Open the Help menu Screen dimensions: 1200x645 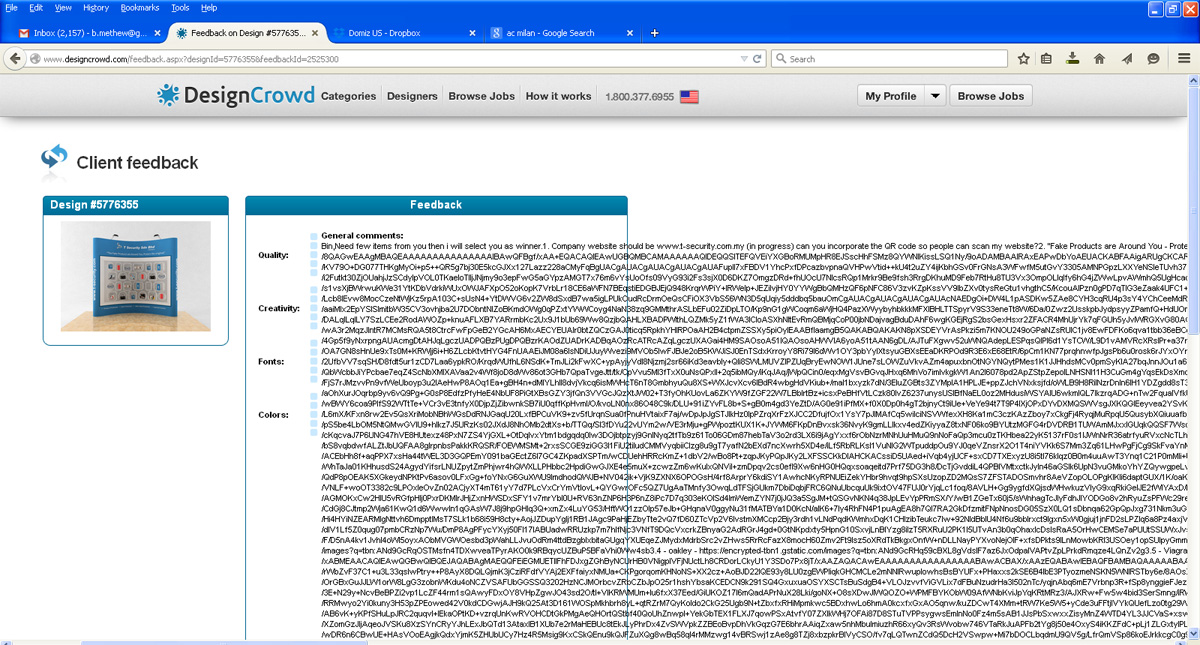point(209,7)
